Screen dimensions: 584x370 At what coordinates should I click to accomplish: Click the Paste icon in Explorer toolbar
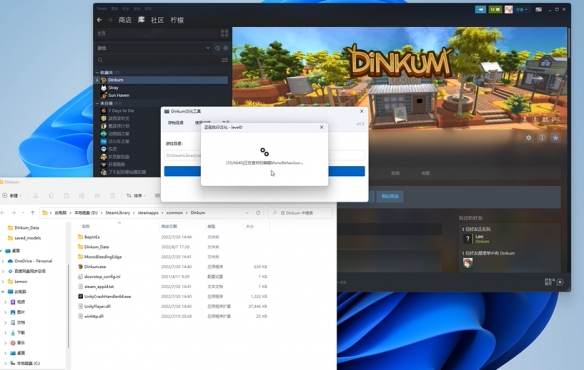66,195
